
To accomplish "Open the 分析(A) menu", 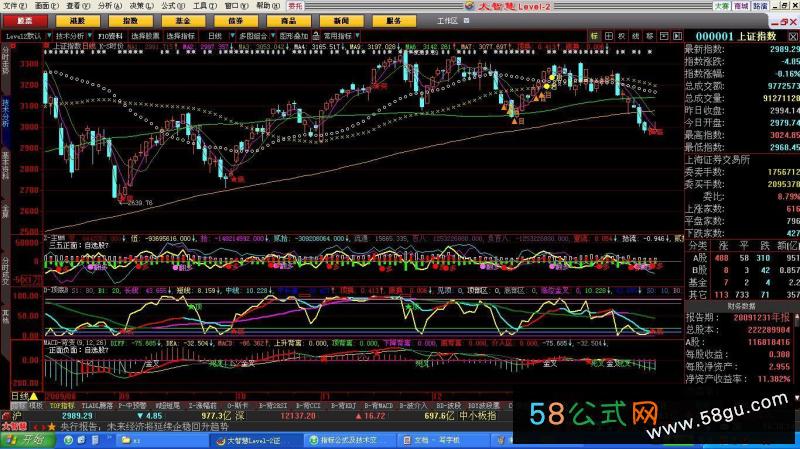I will tap(110, 6).
